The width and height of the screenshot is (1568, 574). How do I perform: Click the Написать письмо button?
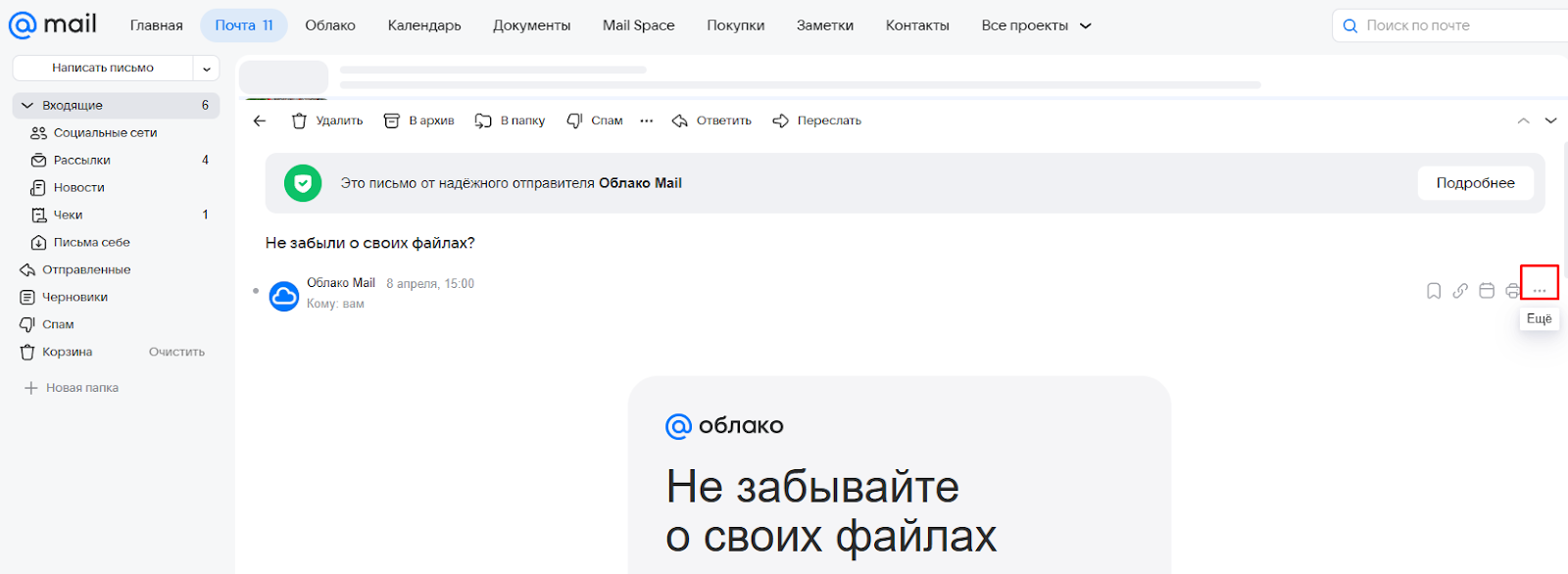[103, 68]
